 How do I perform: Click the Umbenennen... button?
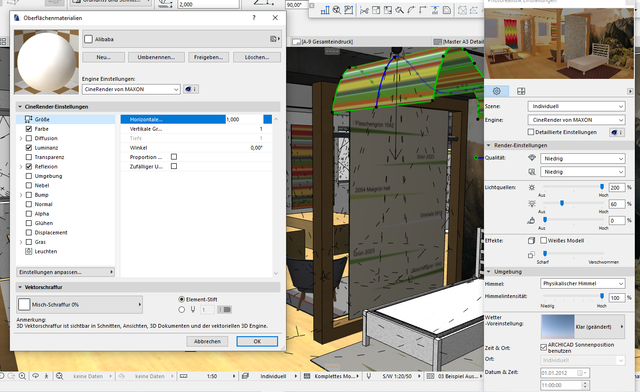pyautogui.click(x=156, y=57)
